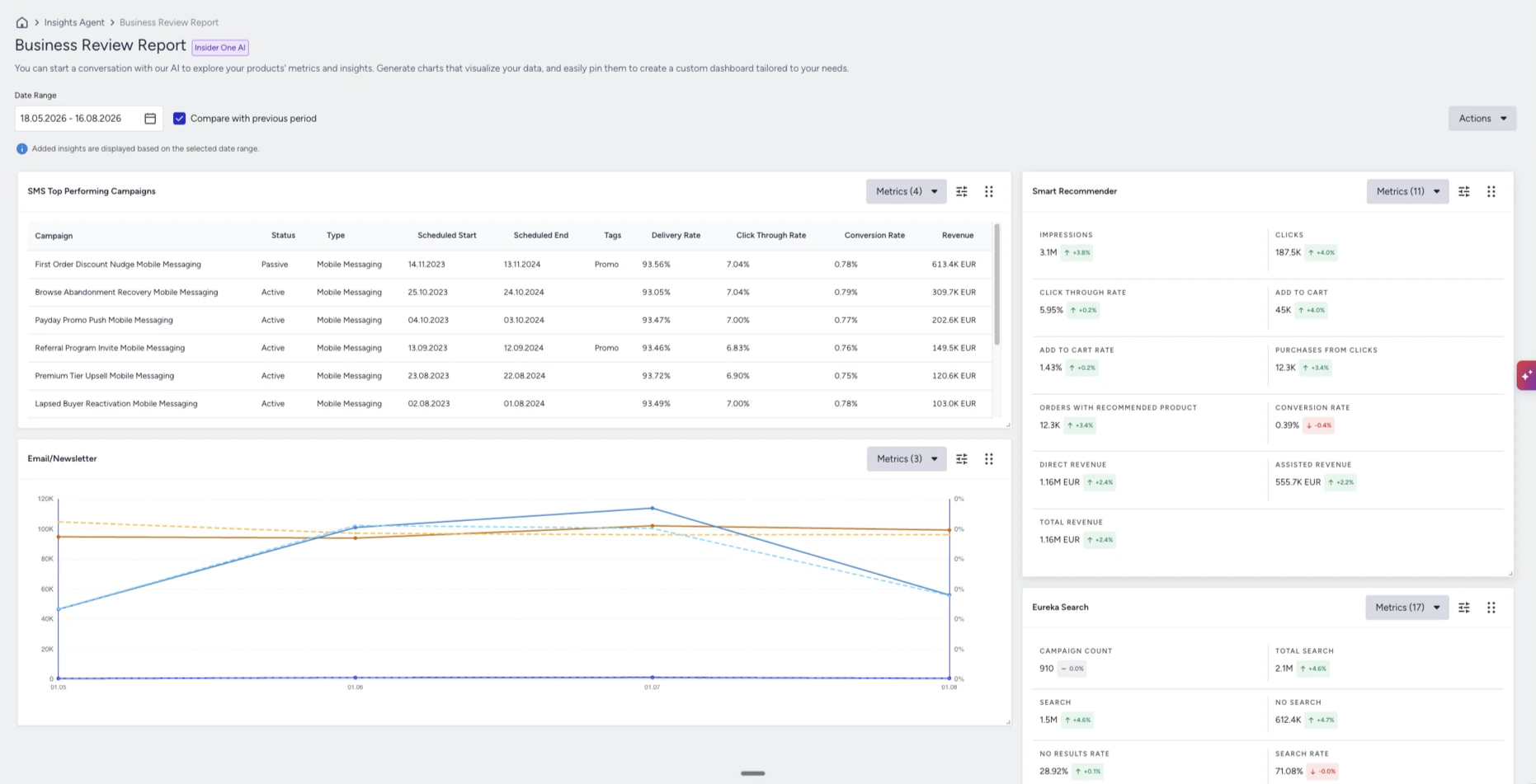This screenshot has height=784, width=1536.
Task: Click drag handle on SMS Campaigns widget
Action: (x=989, y=191)
